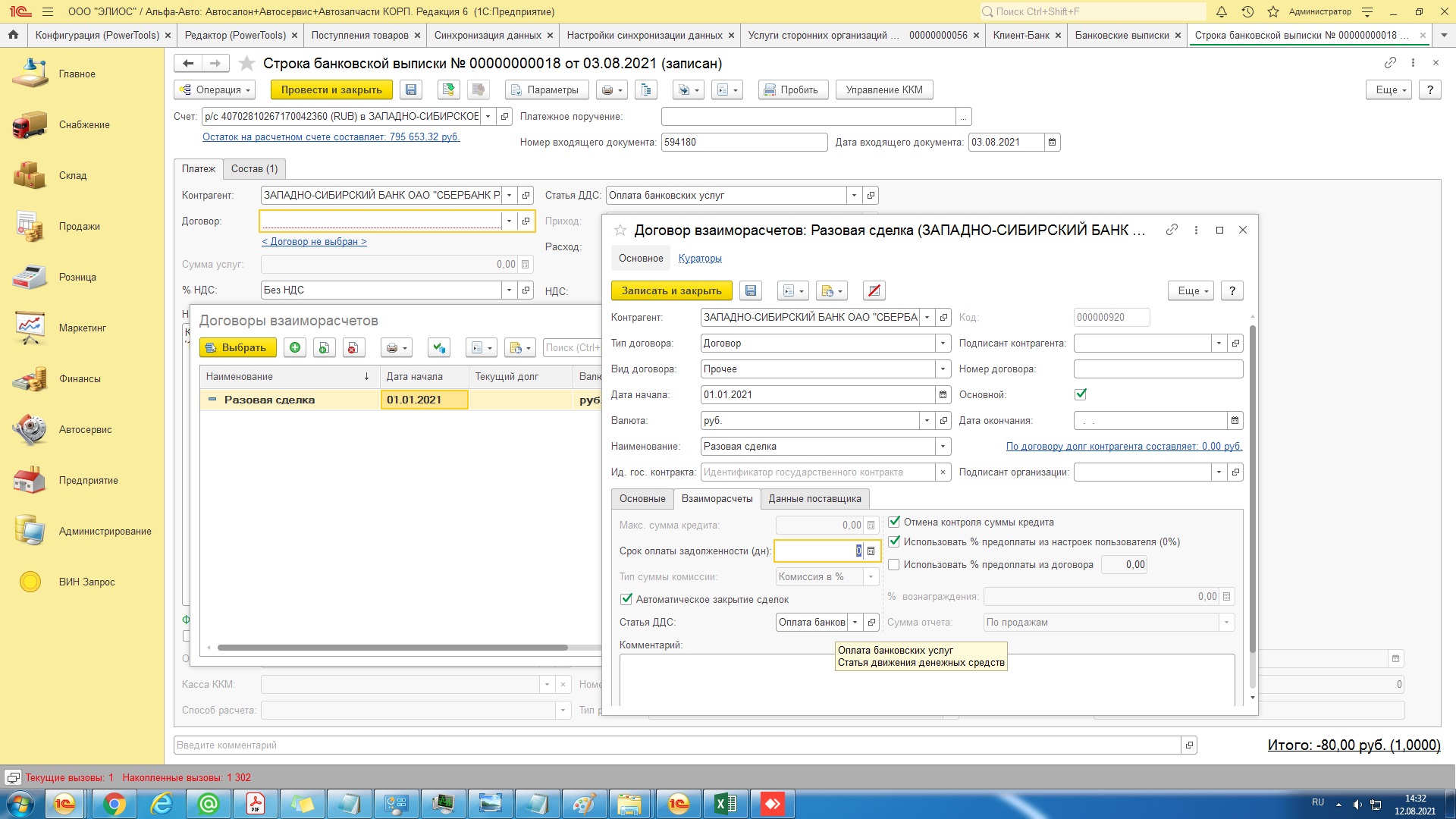
Task: Switch to Поступления товаров tab
Action: 359,36
